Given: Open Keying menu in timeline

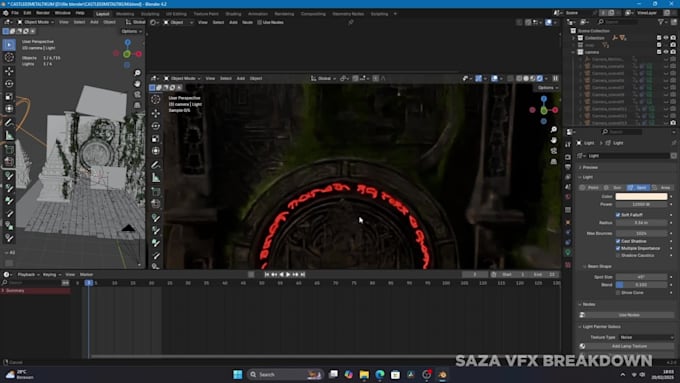Looking at the screenshot, I should pos(51,275).
